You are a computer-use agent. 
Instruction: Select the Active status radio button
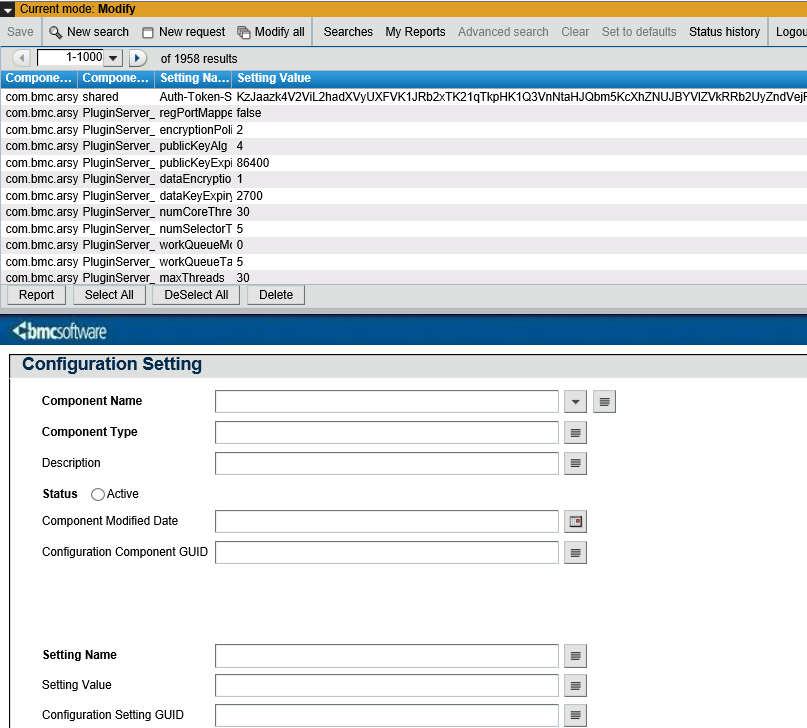[x=97, y=494]
